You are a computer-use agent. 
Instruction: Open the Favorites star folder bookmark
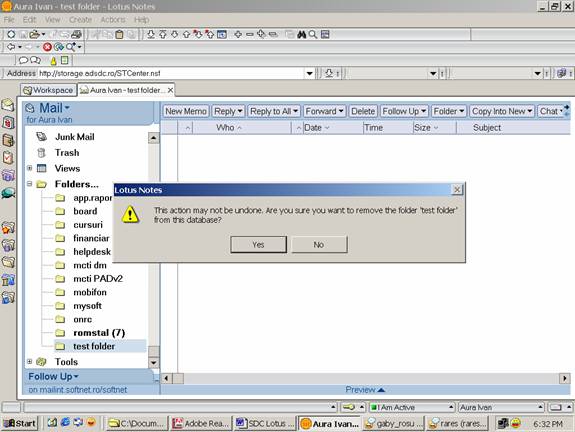click(x=8, y=228)
